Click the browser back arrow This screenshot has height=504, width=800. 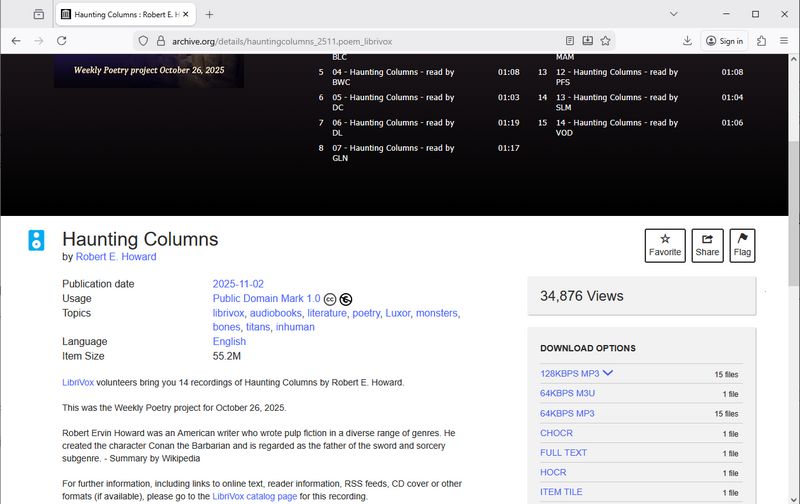point(16,41)
